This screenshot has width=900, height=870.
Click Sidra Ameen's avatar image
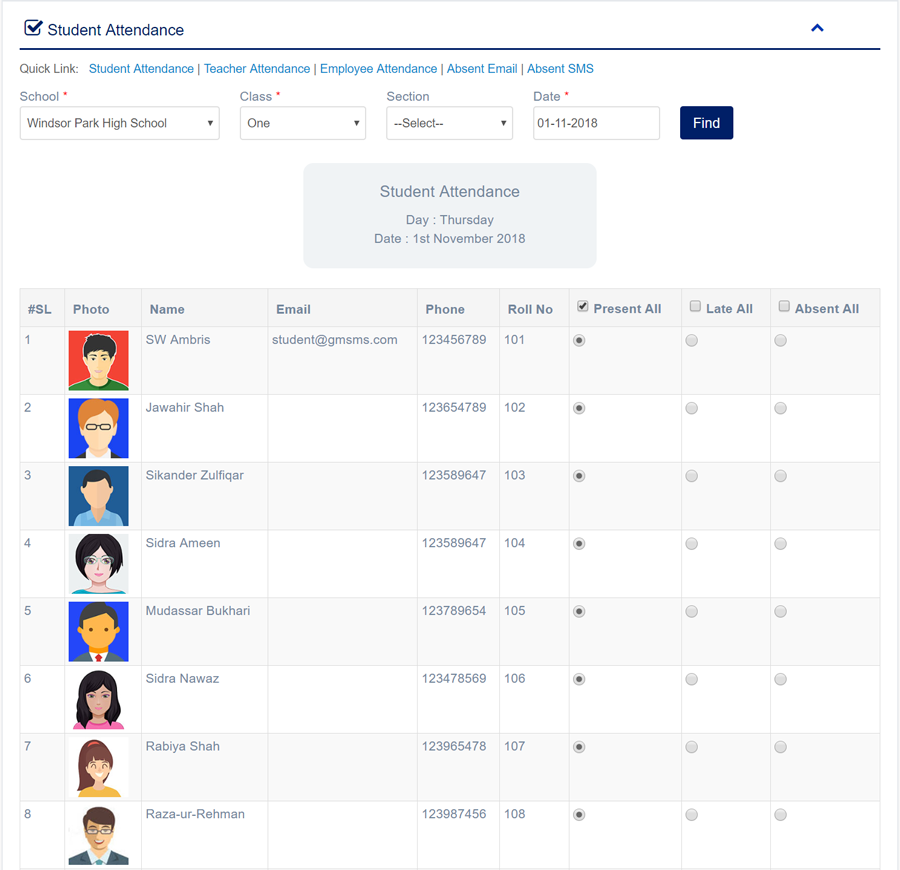(98, 563)
